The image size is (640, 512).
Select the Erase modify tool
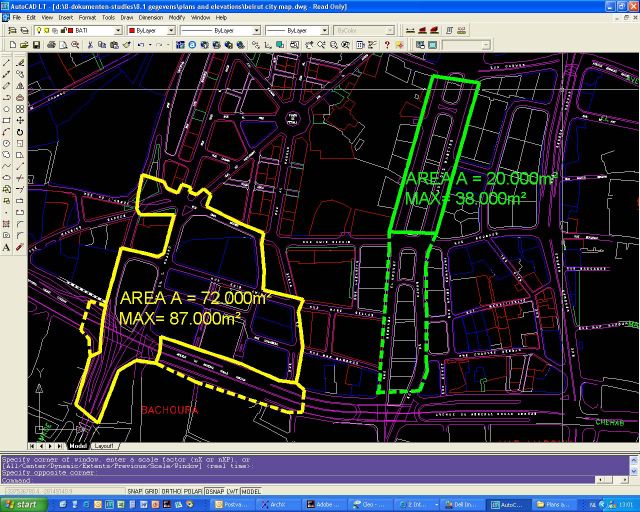(20, 63)
